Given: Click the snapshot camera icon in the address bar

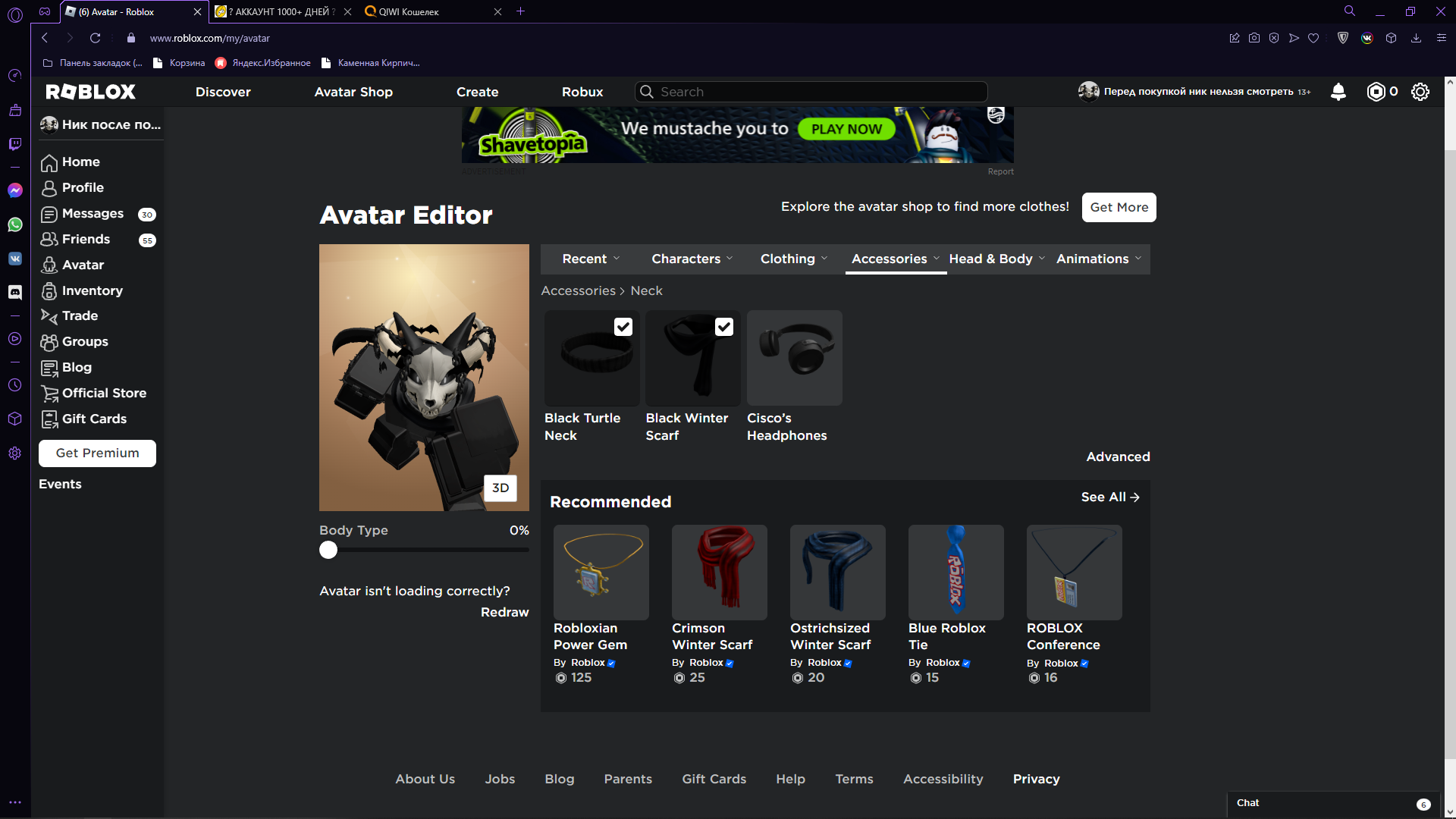Looking at the screenshot, I should [x=1254, y=38].
